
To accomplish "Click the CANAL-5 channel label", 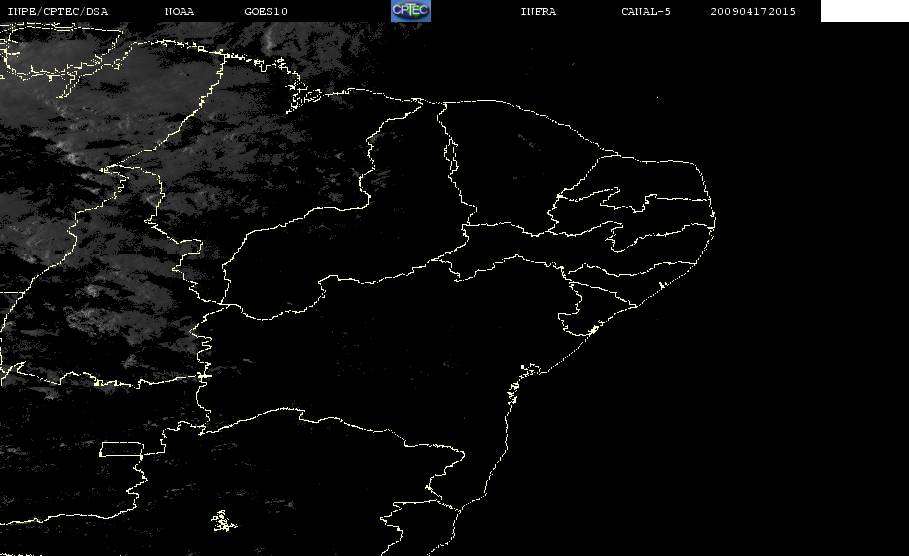I will (646, 12).
